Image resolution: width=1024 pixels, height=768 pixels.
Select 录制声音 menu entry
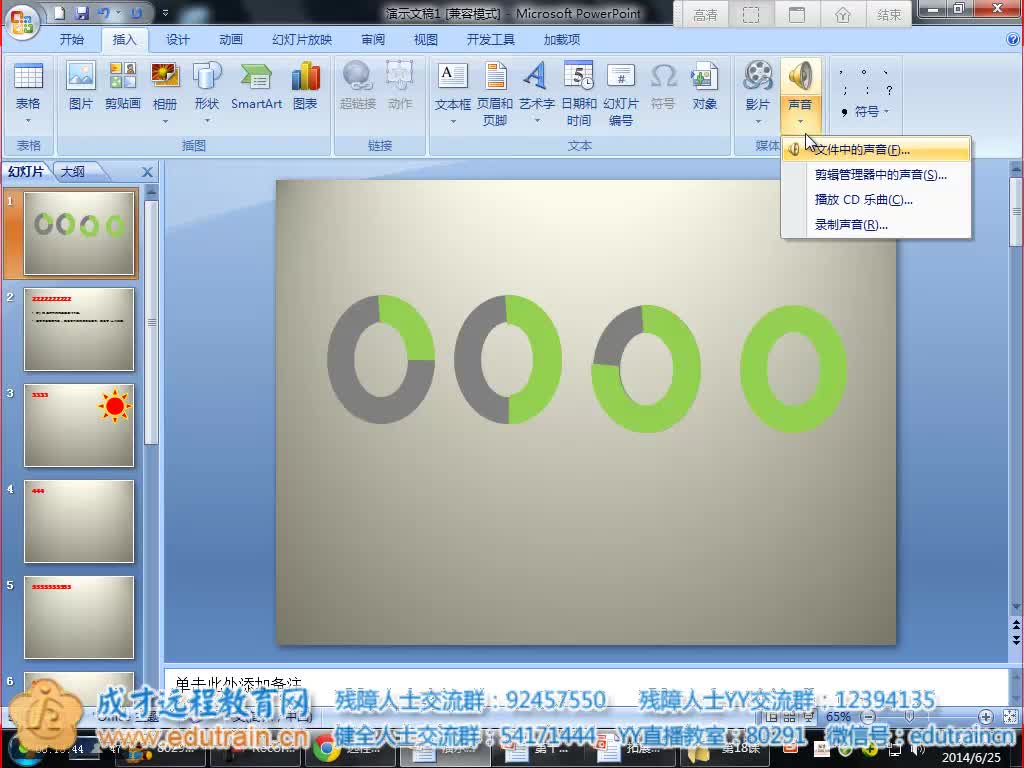tap(850, 225)
